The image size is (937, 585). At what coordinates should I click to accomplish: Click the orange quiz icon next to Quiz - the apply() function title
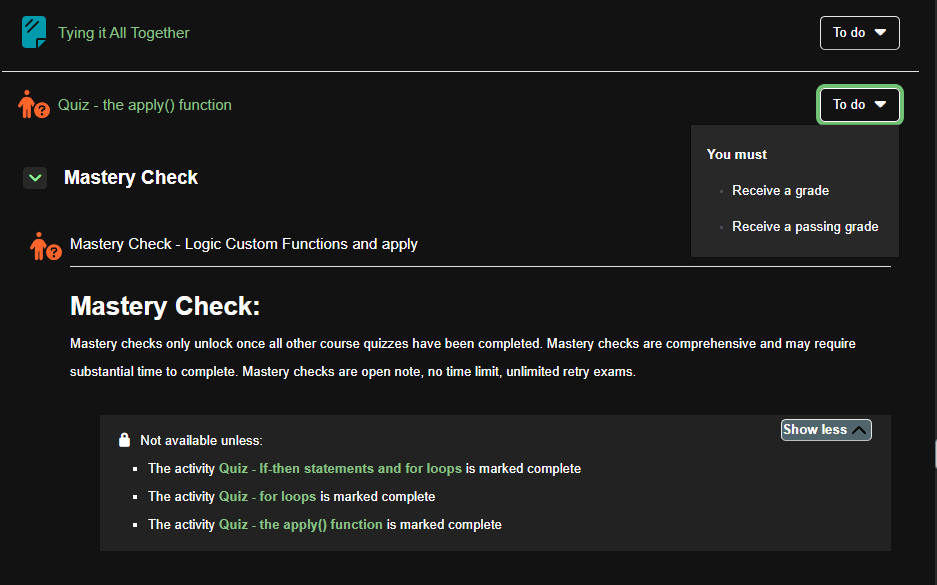click(x=34, y=105)
